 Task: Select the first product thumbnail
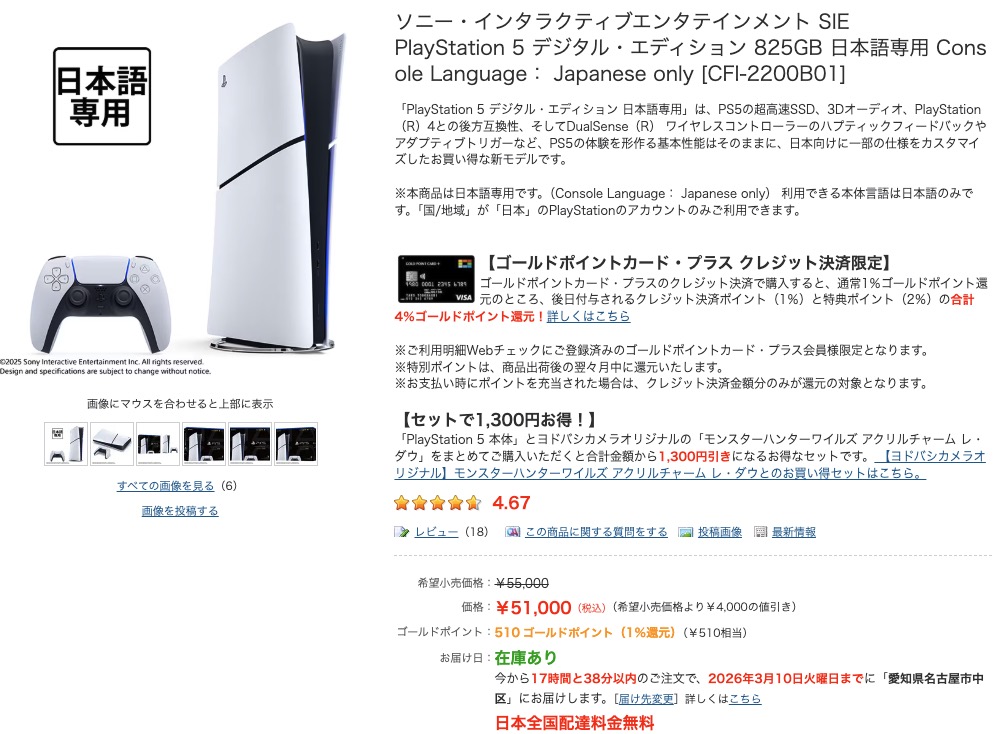pyautogui.click(x=66, y=444)
